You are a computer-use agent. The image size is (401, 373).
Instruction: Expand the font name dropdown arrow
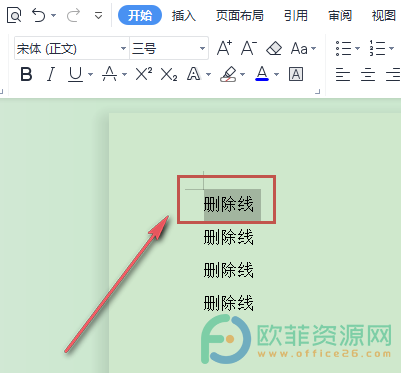123,49
